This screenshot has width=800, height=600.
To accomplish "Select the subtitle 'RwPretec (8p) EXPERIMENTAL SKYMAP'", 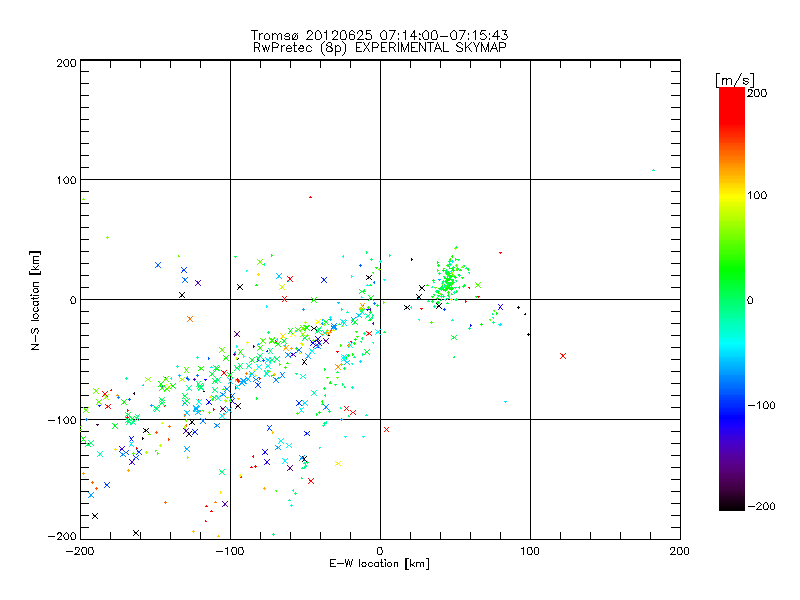I will (380, 48).
